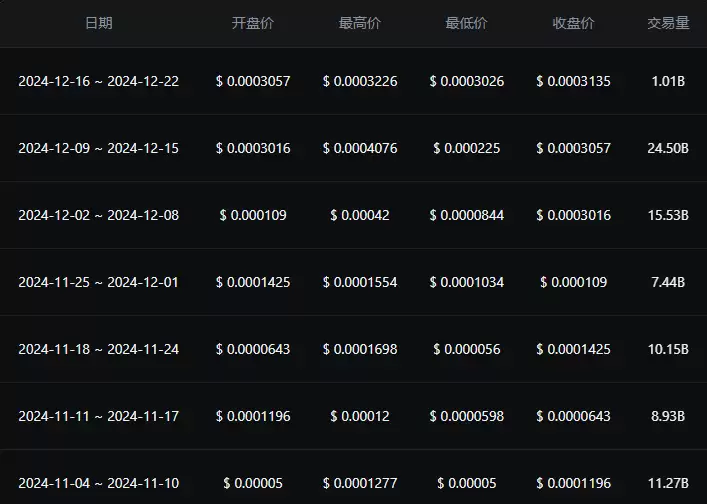707x504 pixels.
Task: Click low price $ 0.0001034
Action: 467,282
